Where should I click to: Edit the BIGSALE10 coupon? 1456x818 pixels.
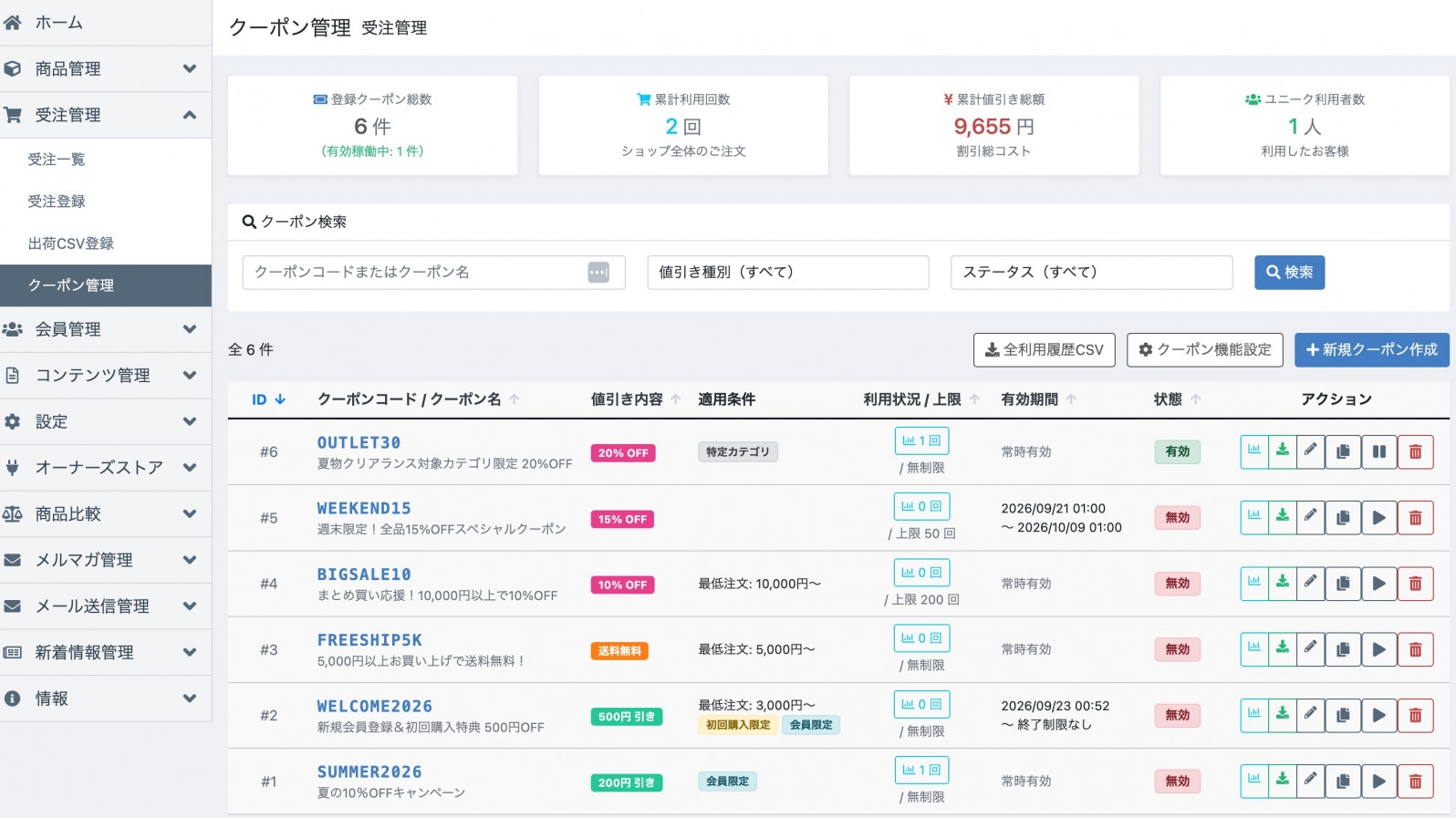pyautogui.click(x=1310, y=584)
